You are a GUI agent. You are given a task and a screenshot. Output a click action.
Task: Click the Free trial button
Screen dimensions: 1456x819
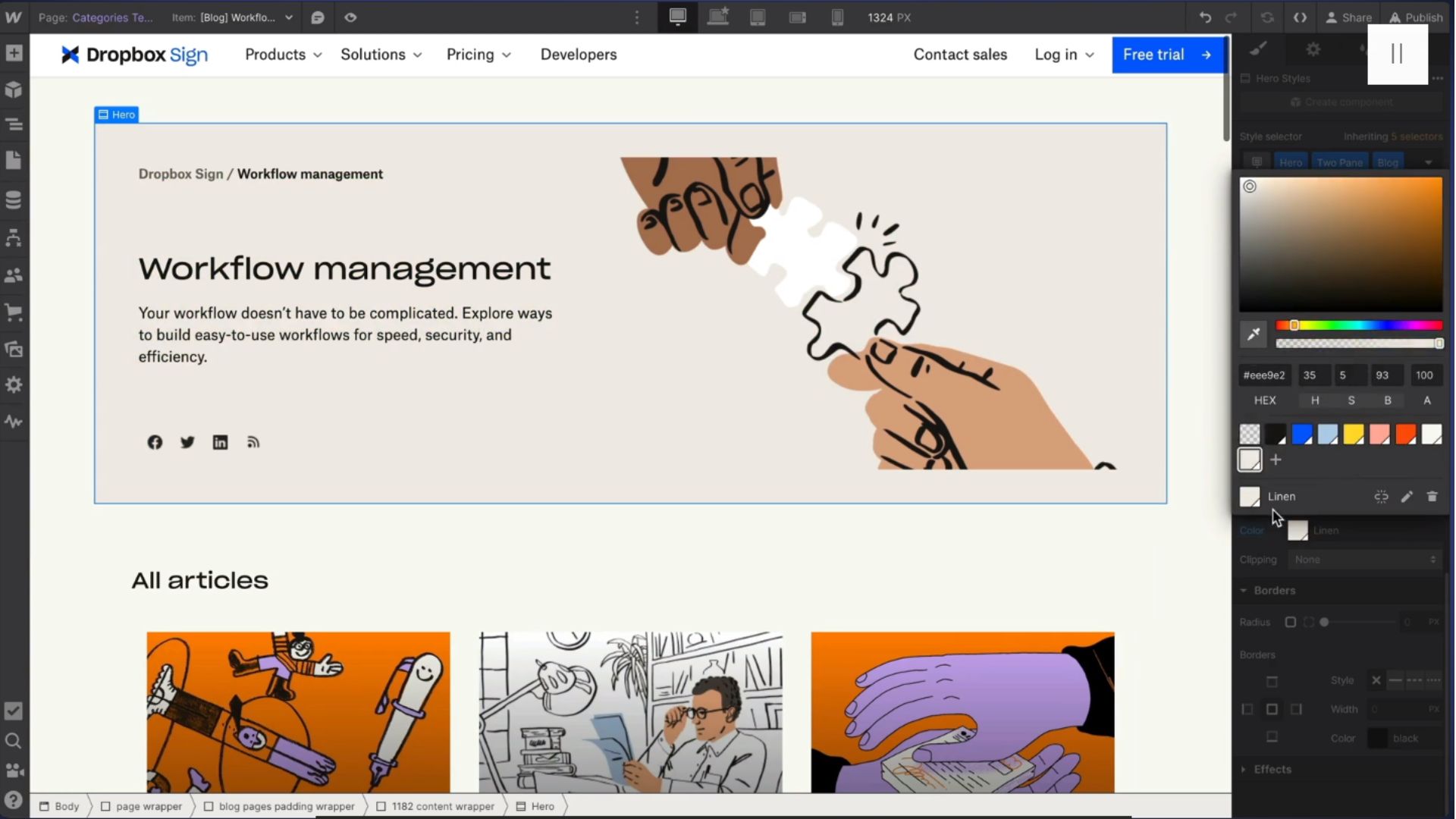point(1168,55)
